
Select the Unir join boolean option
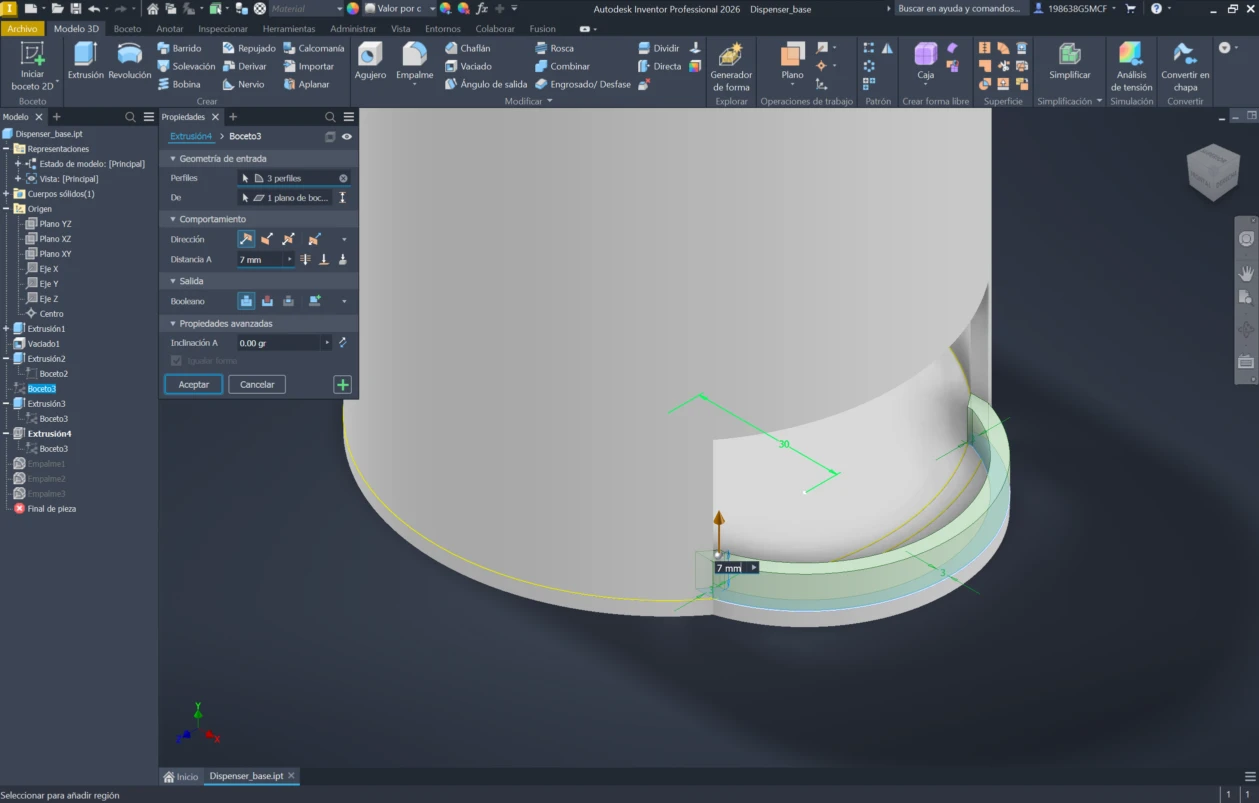click(x=246, y=301)
